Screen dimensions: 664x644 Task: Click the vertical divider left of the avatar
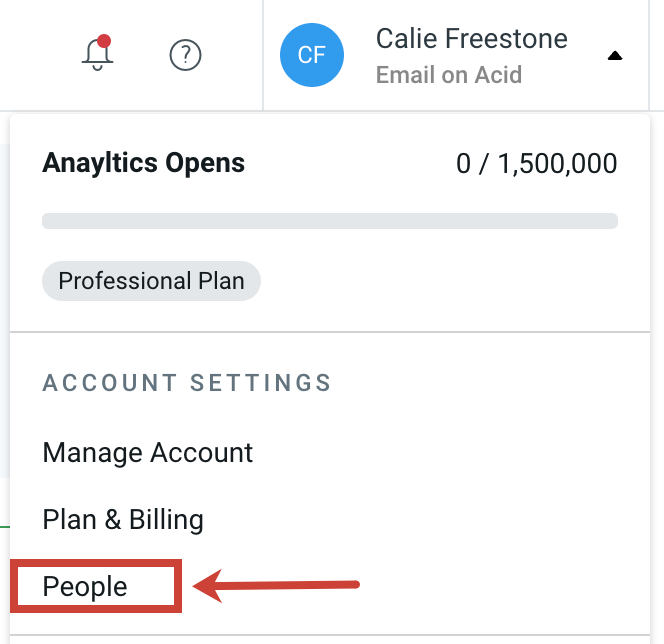click(x=263, y=55)
